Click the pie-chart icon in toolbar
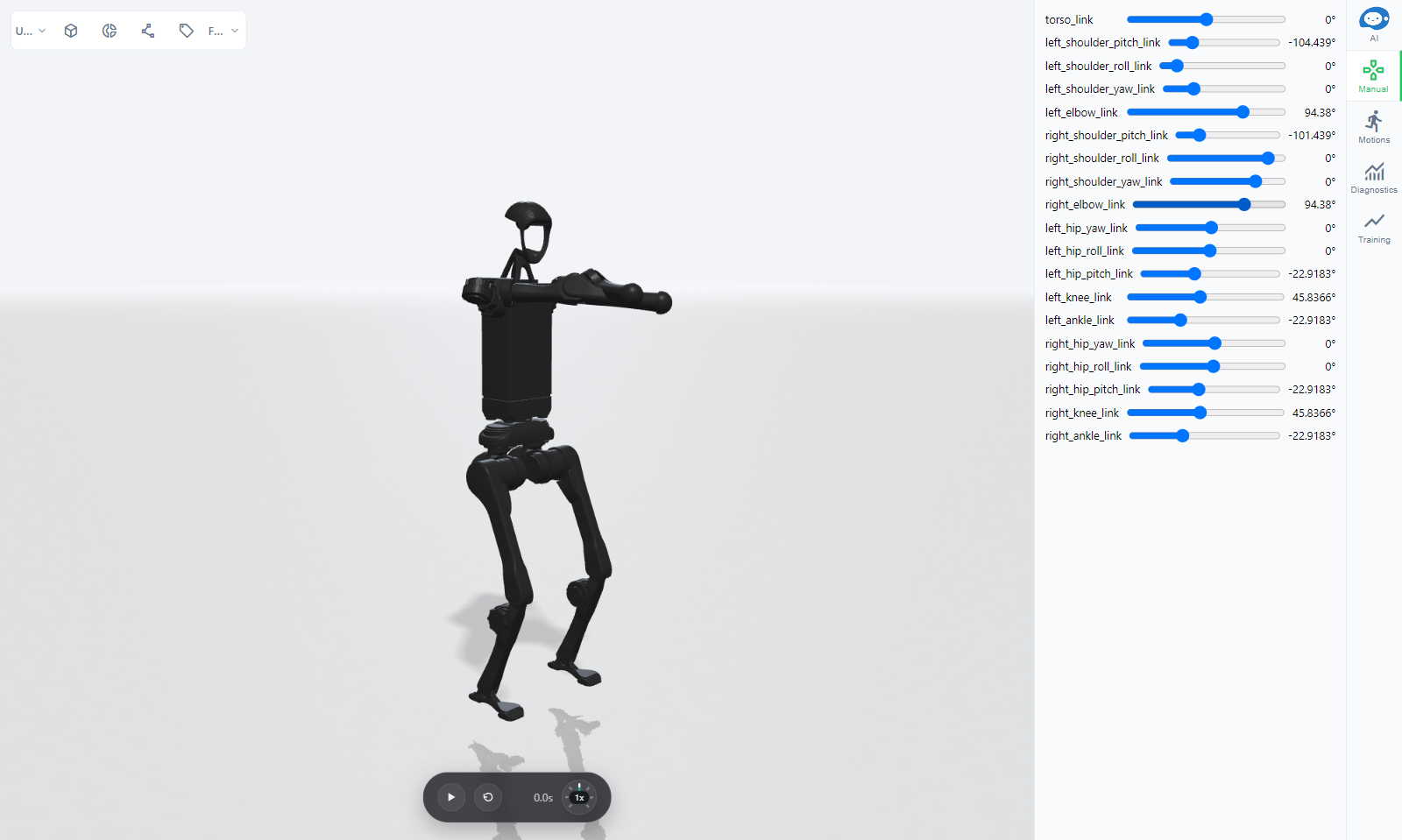 click(x=110, y=31)
